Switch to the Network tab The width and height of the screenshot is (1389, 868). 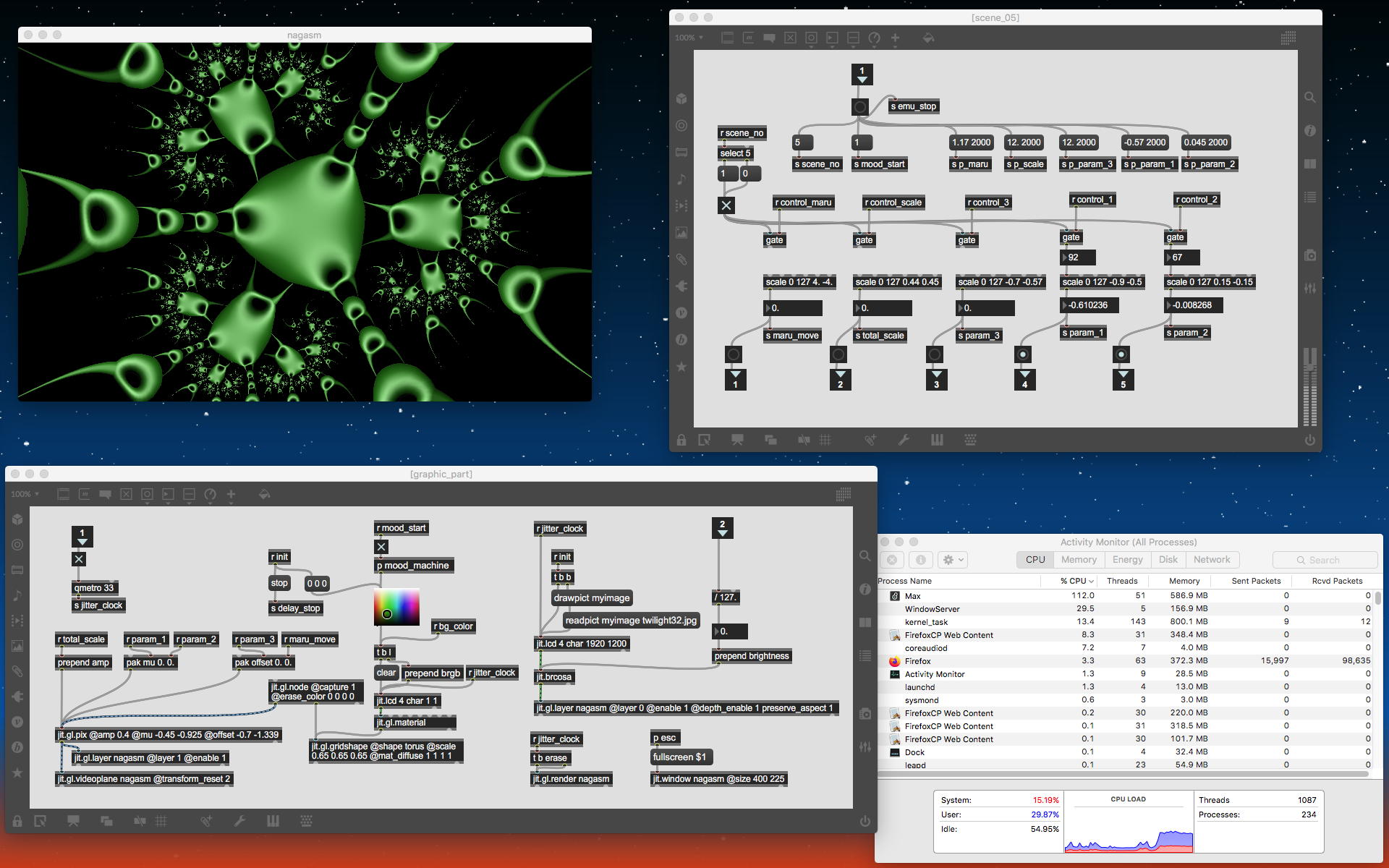(x=1211, y=560)
